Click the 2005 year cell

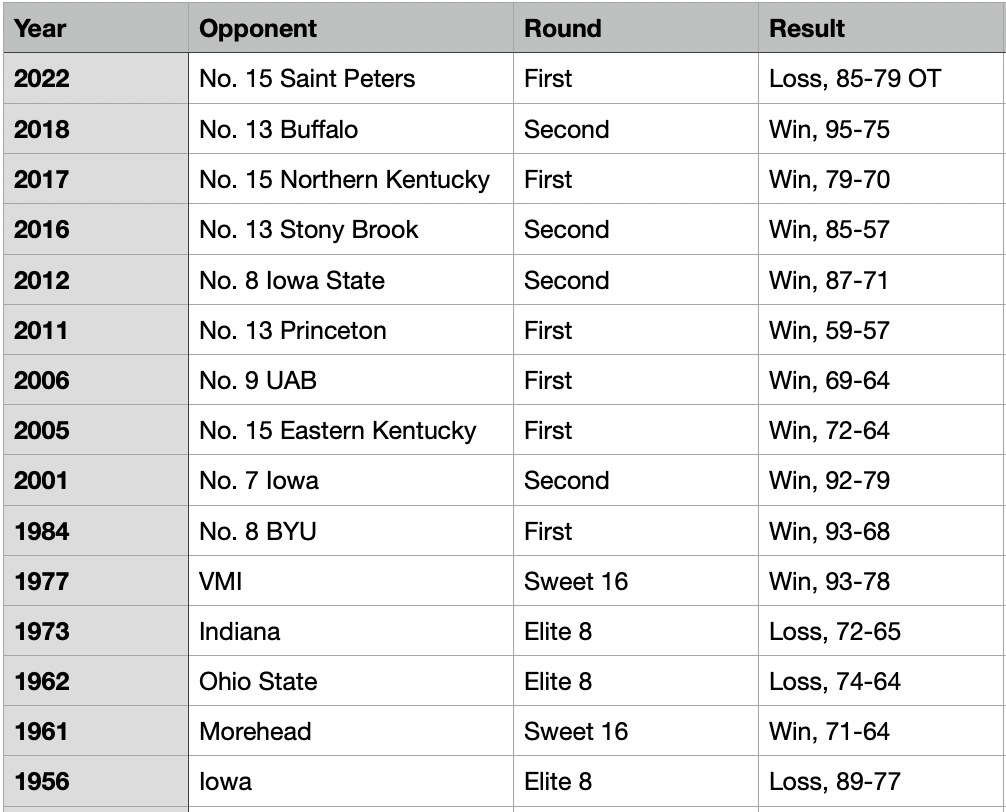tap(96, 430)
